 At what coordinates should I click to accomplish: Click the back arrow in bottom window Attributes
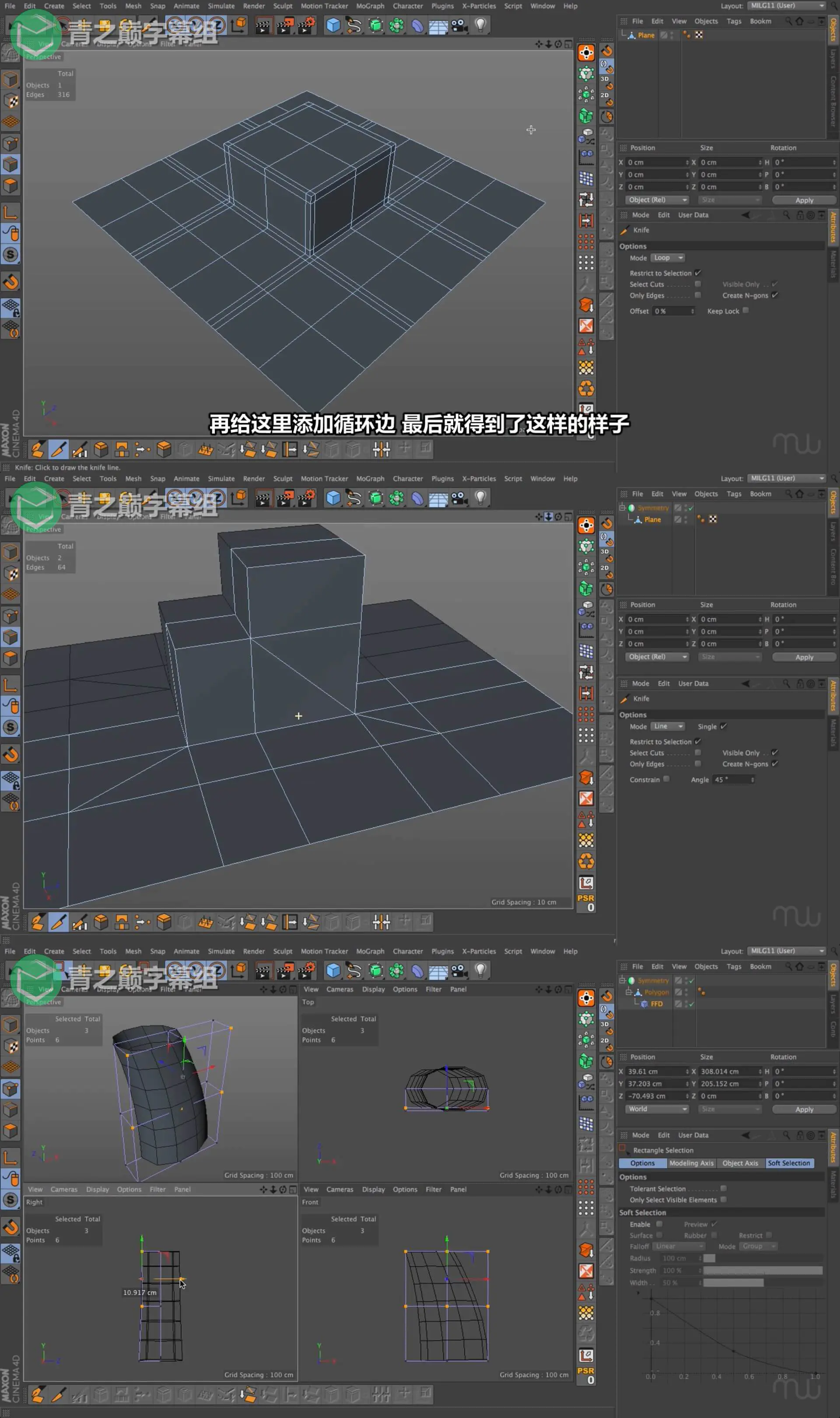click(745, 1135)
